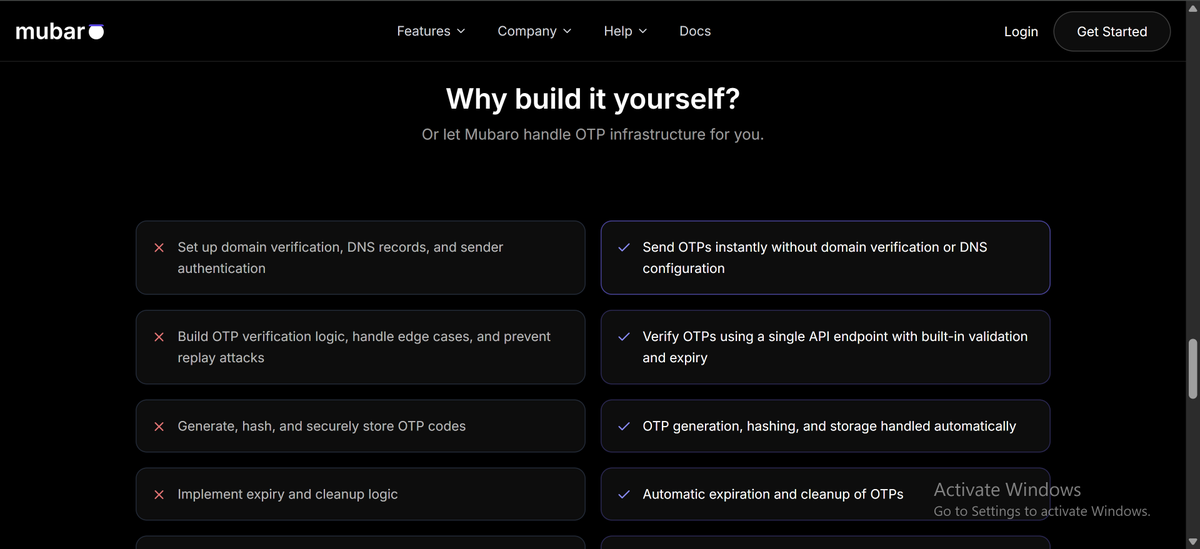This screenshot has width=1200, height=549.
Task: Click the 'Or let Mubaro handle OTP infrastructure' subtitle
Action: (x=593, y=134)
